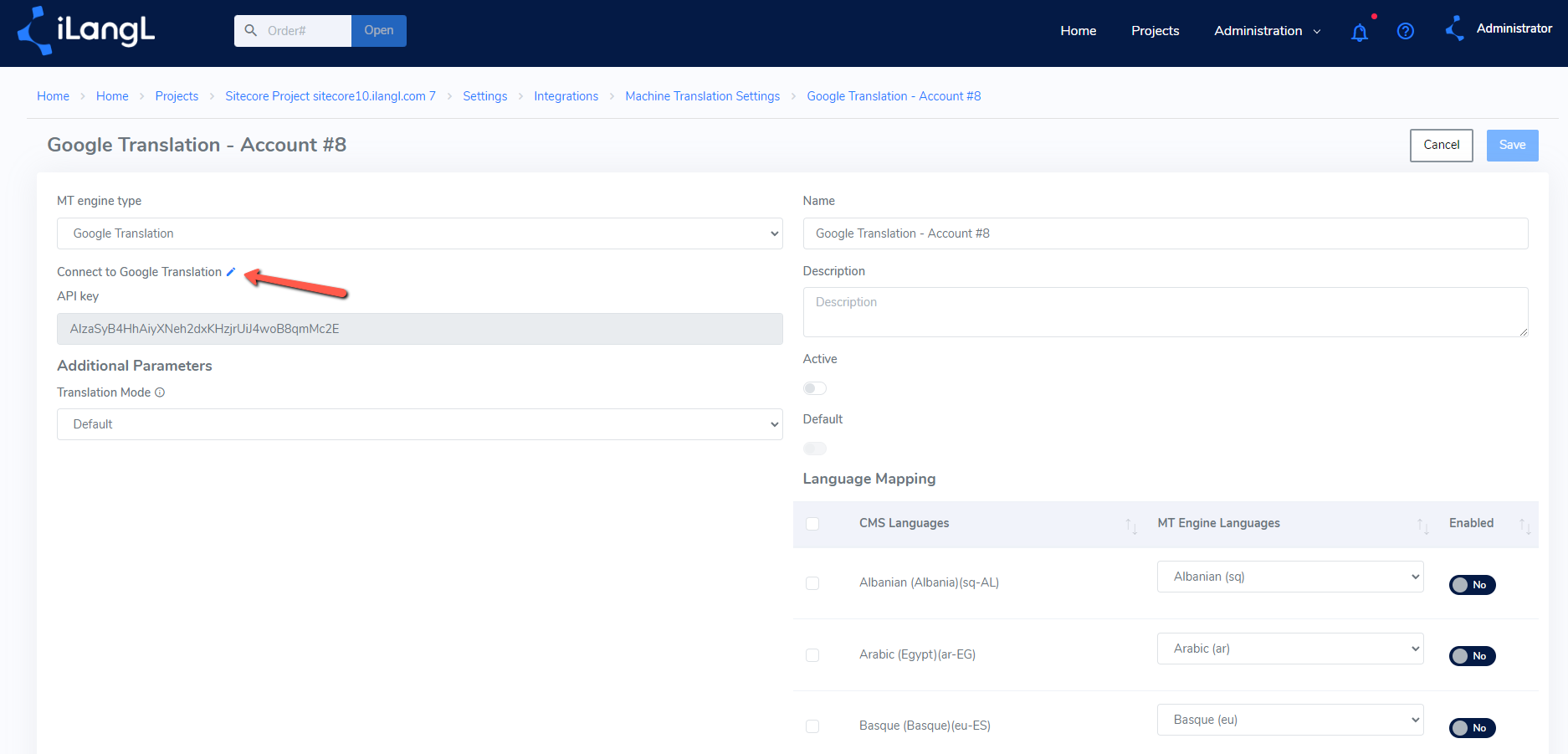Toggle the Active switch

tap(815, 388)
